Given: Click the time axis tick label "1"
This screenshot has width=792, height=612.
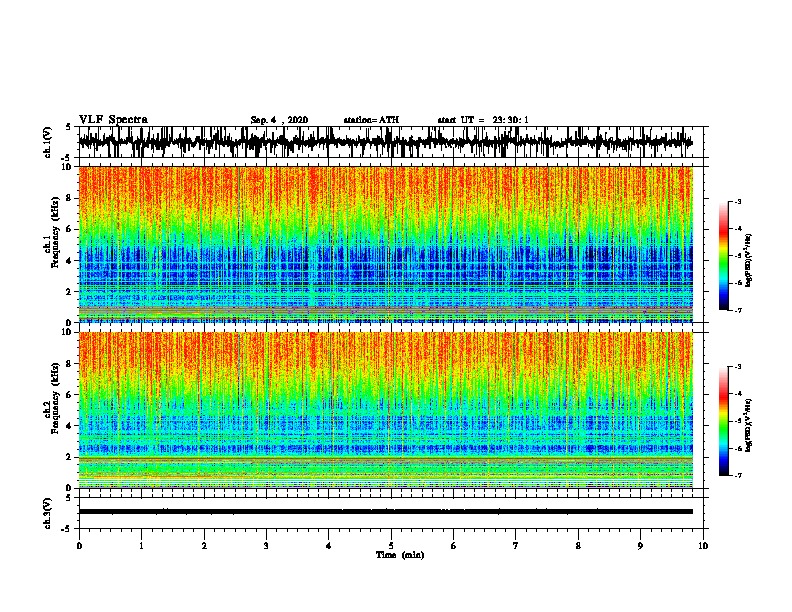Looking at the screenshot, I should click(x=141, y=546).
